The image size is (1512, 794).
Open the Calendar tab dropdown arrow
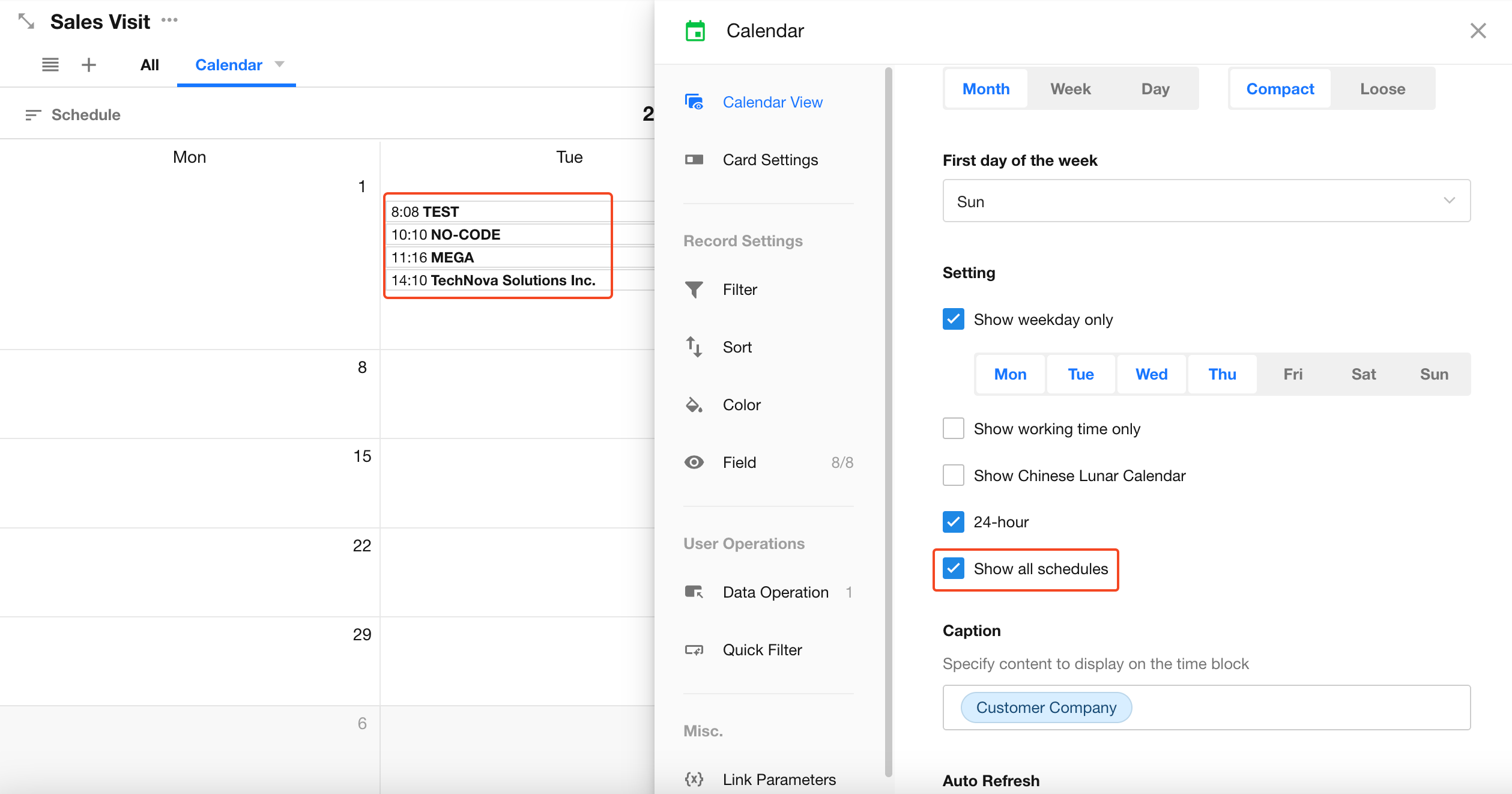tap(279, 64)
